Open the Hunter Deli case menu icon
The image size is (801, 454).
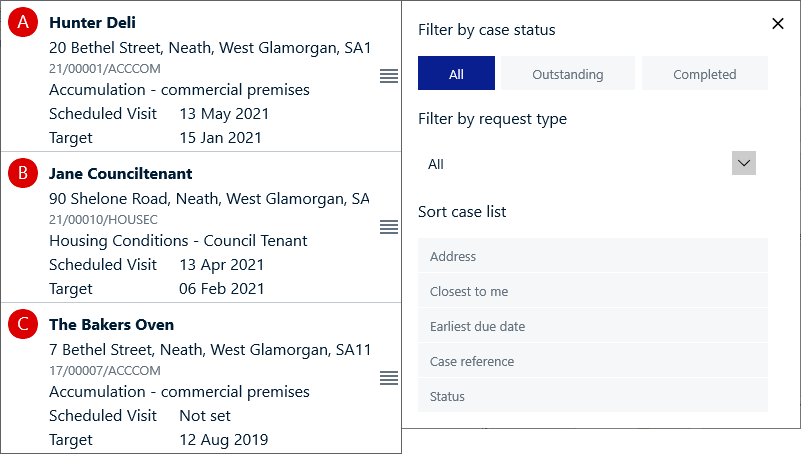coord(389,76)
